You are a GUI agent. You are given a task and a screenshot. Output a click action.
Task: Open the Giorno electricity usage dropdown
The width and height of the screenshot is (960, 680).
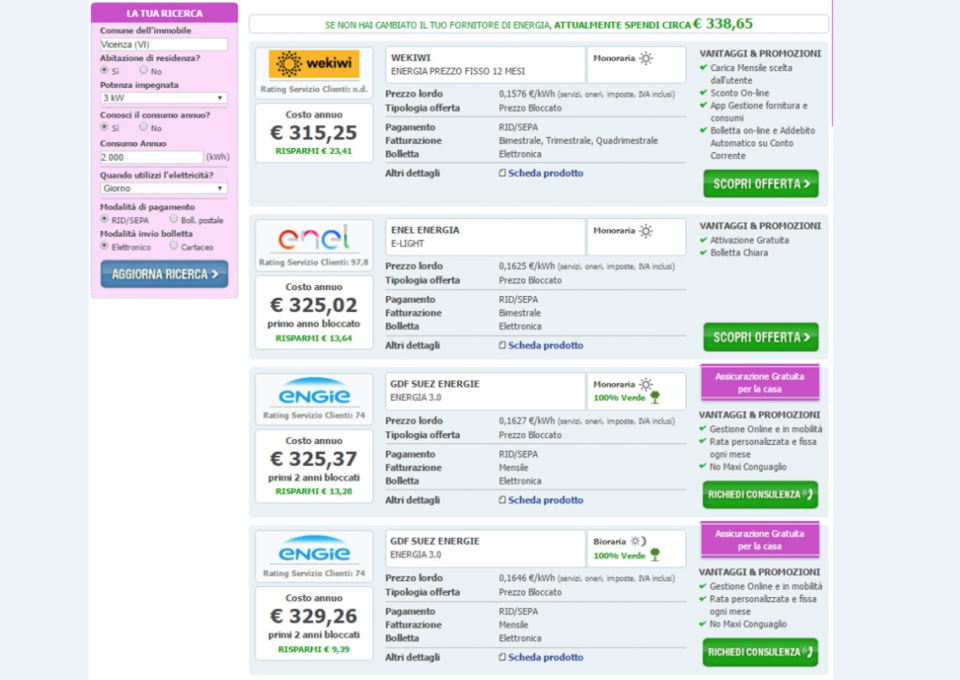163,189
